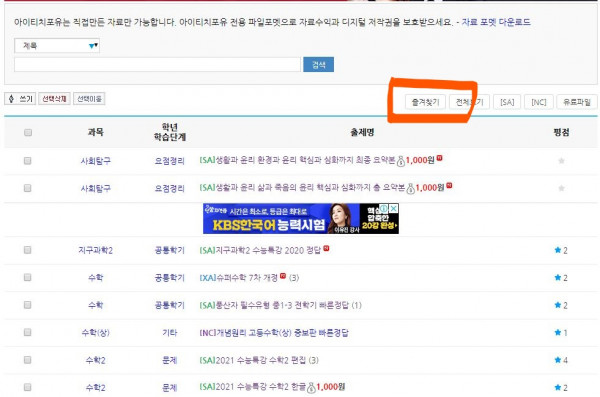Viewport: 600px width, 397px height.
Task: Click the 평점 column header
Action: coord(561,132)
